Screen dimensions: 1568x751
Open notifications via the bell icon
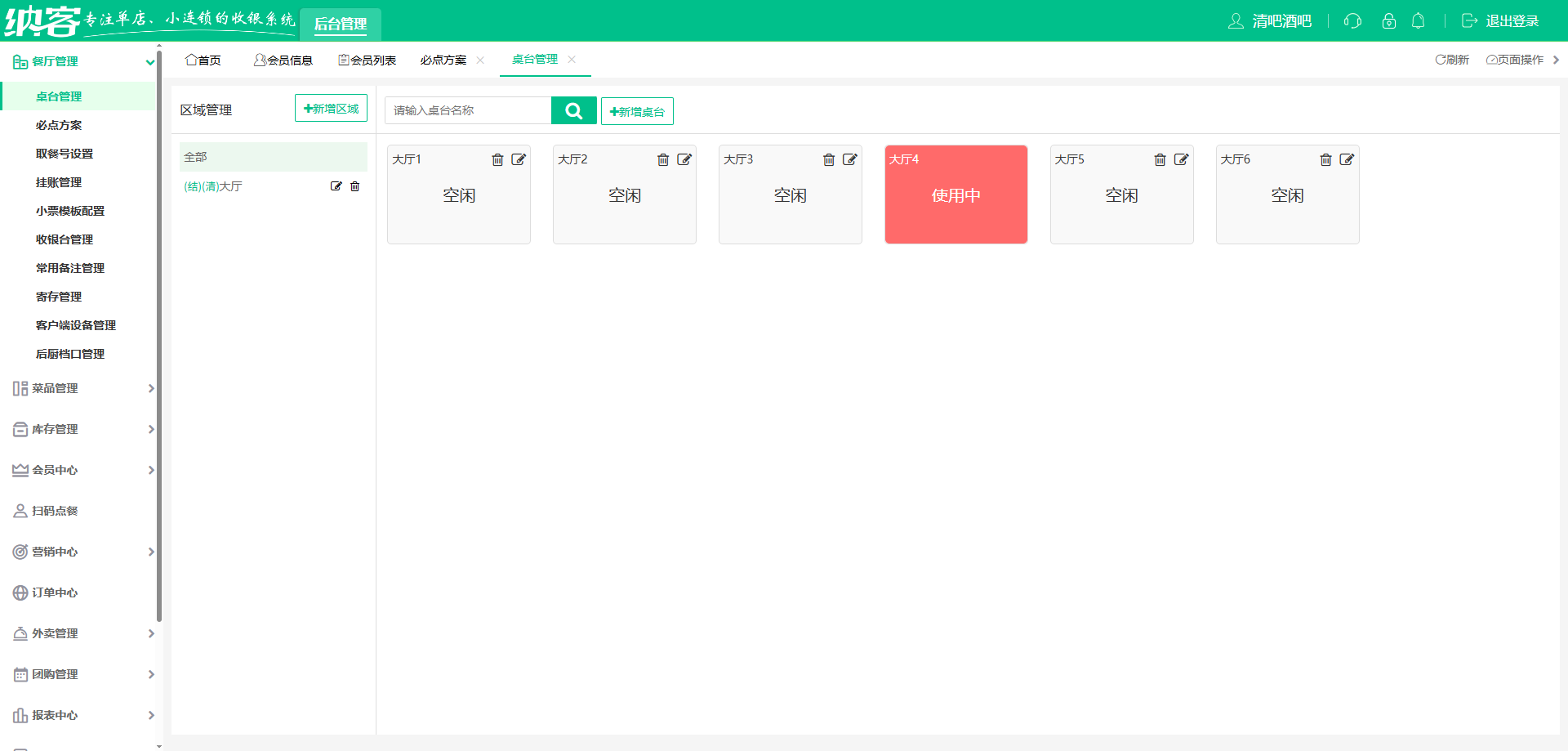pos(1419,21)
